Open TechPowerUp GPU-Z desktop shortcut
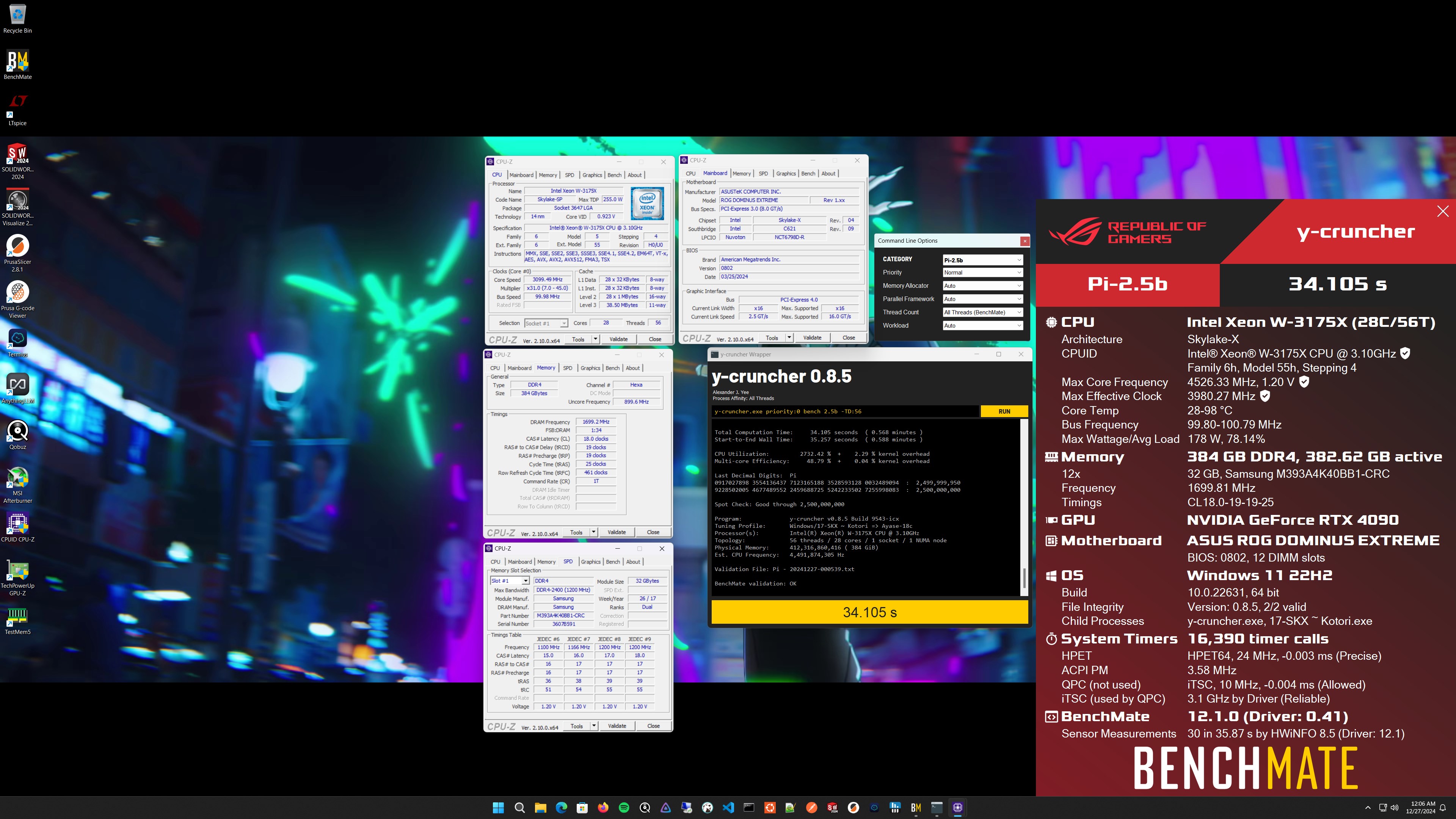1456x819 pixels. click(x=17, y=577)
